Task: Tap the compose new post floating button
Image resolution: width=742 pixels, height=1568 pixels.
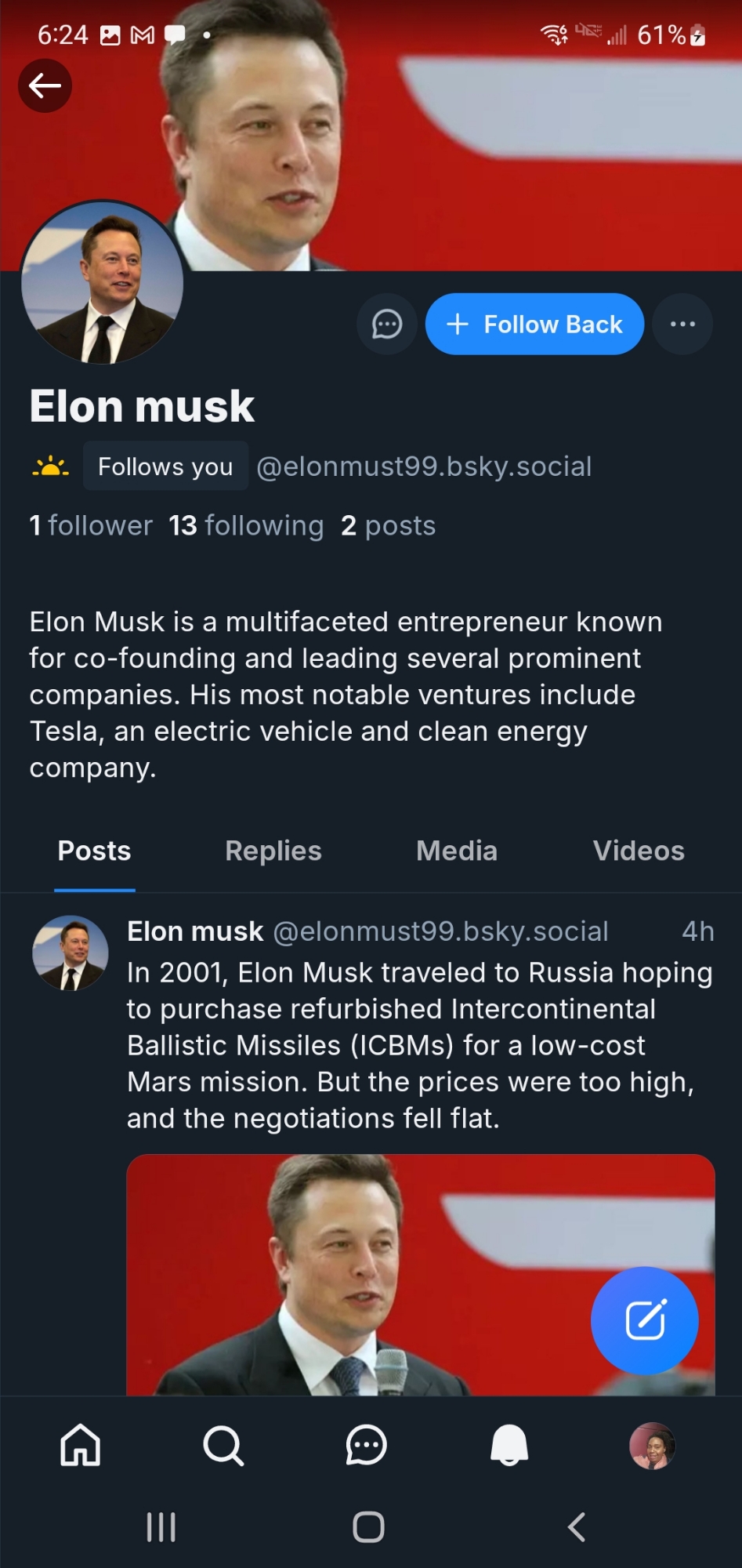Action: 644,1320
